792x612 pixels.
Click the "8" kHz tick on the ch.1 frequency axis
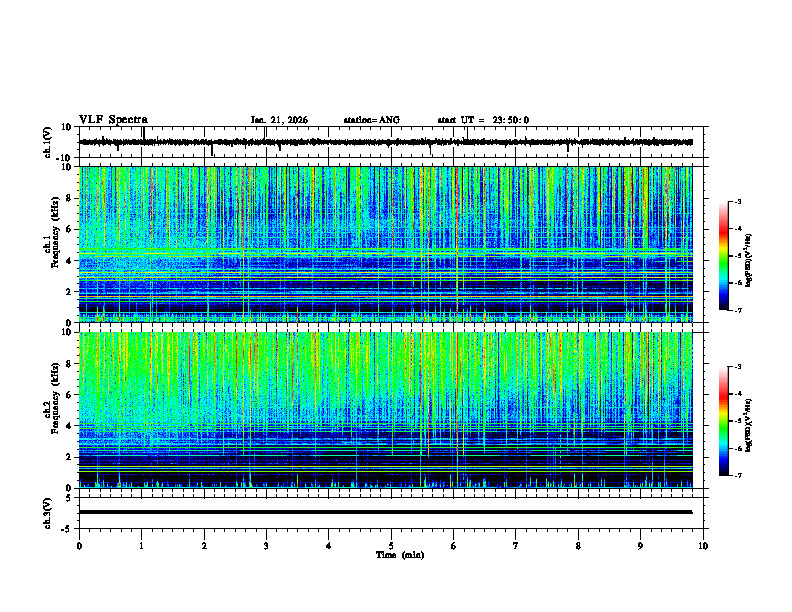coord(70,198)
